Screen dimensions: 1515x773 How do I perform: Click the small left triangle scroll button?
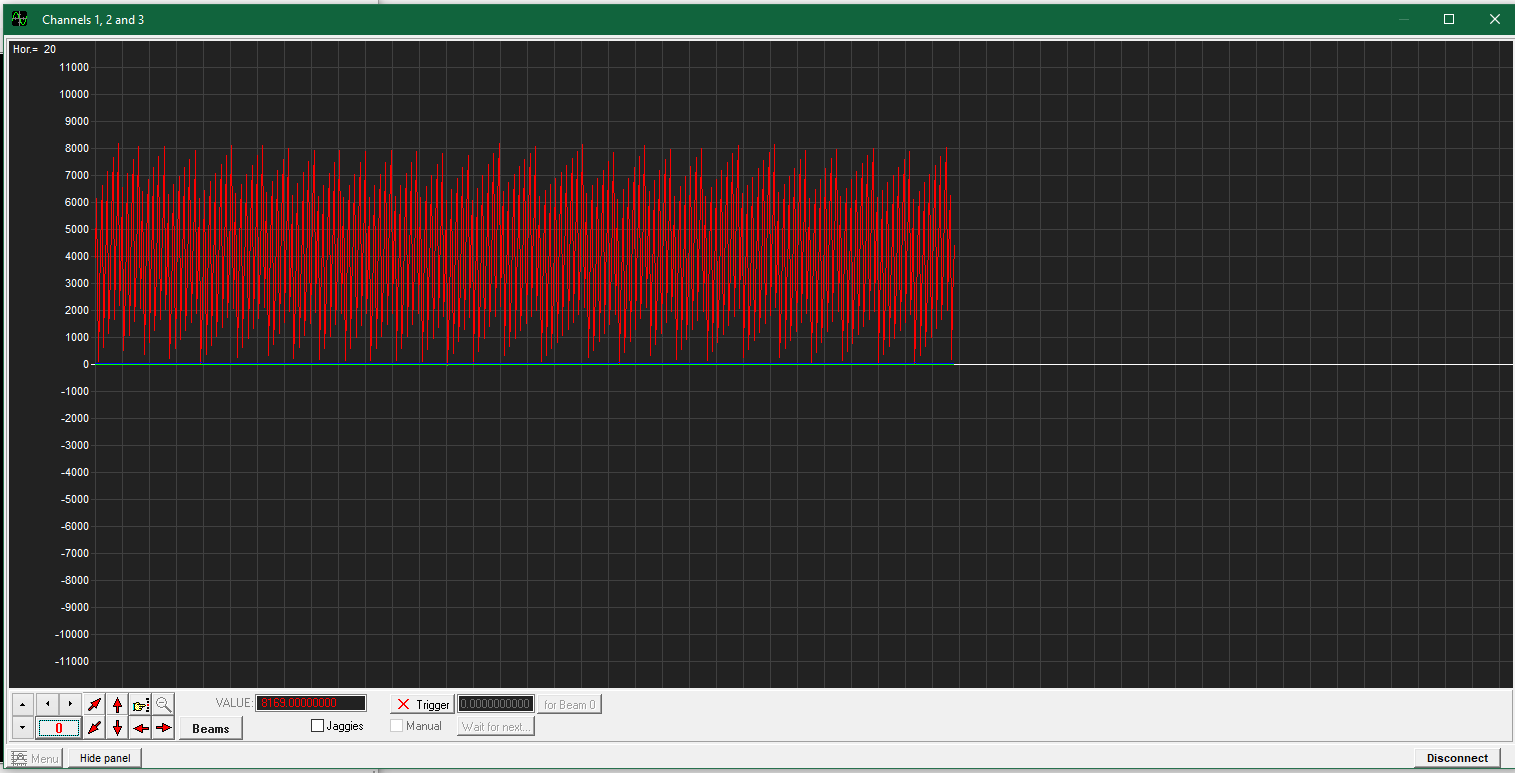47,704
